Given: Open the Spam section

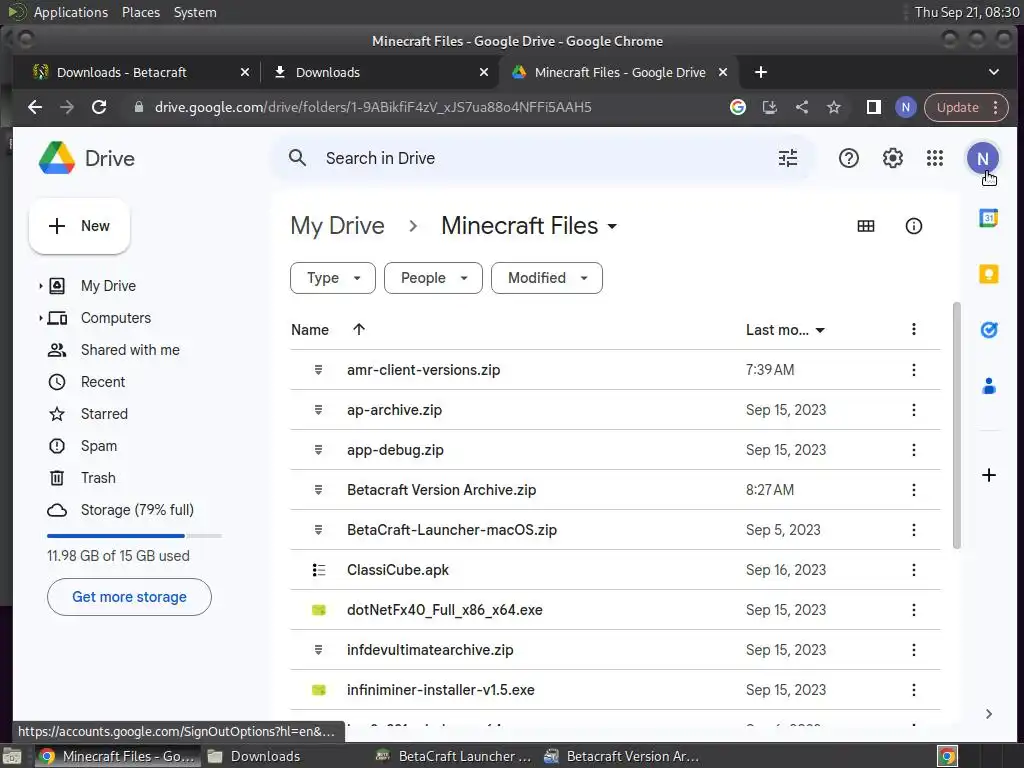Looking at the screenshot, I should coord(99,446).
